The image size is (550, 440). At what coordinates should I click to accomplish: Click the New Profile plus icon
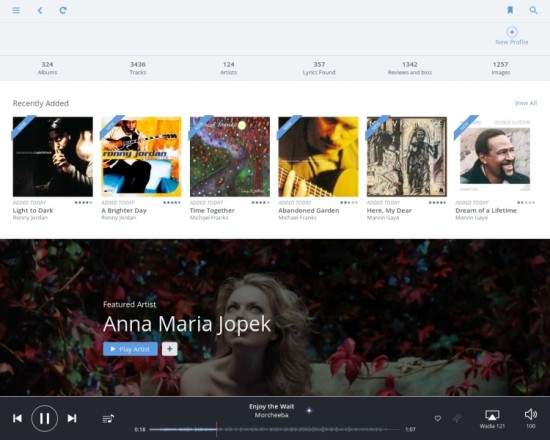[x=512, y=32]
